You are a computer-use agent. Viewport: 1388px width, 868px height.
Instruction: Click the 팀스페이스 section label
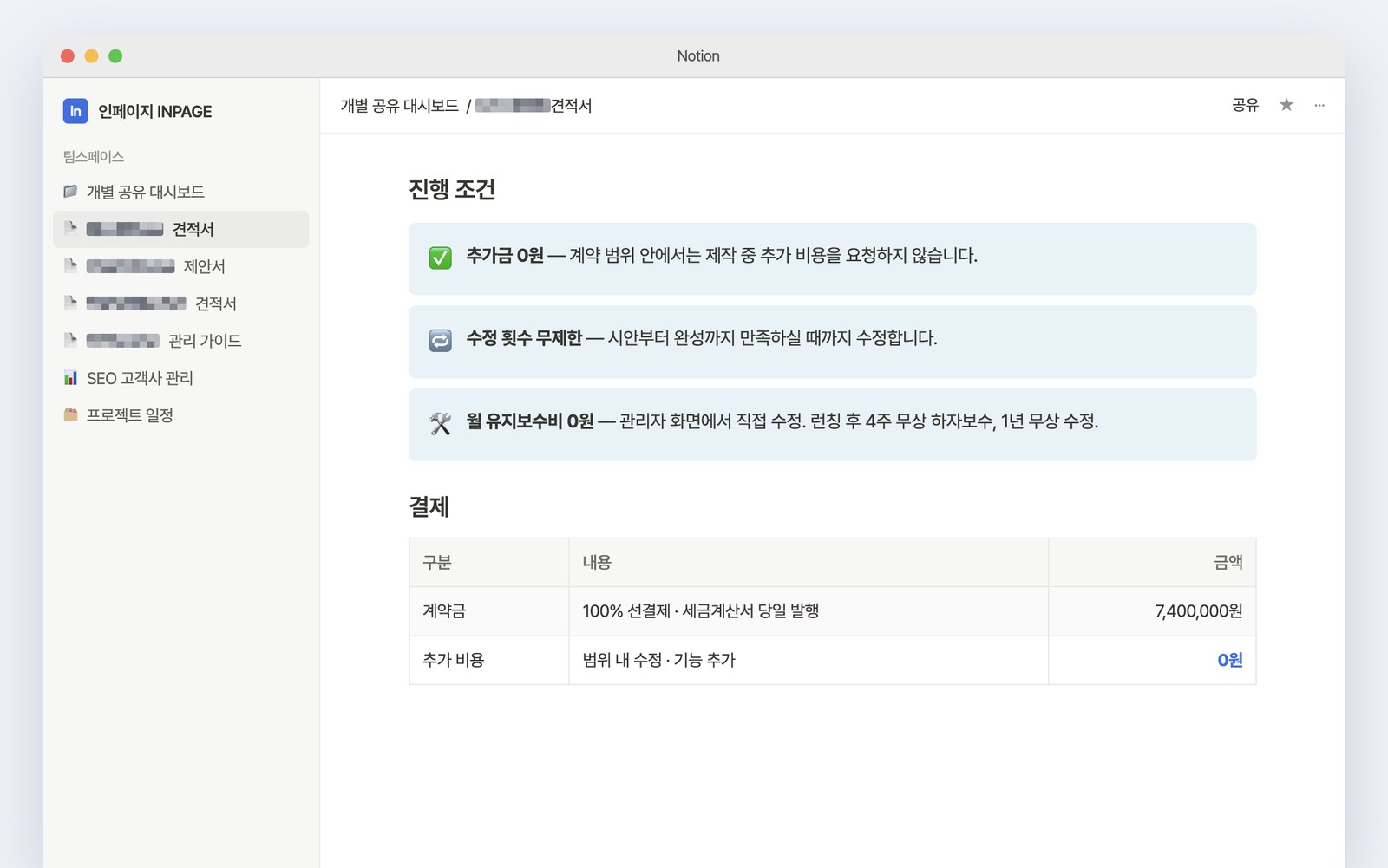tap(94, 157)
